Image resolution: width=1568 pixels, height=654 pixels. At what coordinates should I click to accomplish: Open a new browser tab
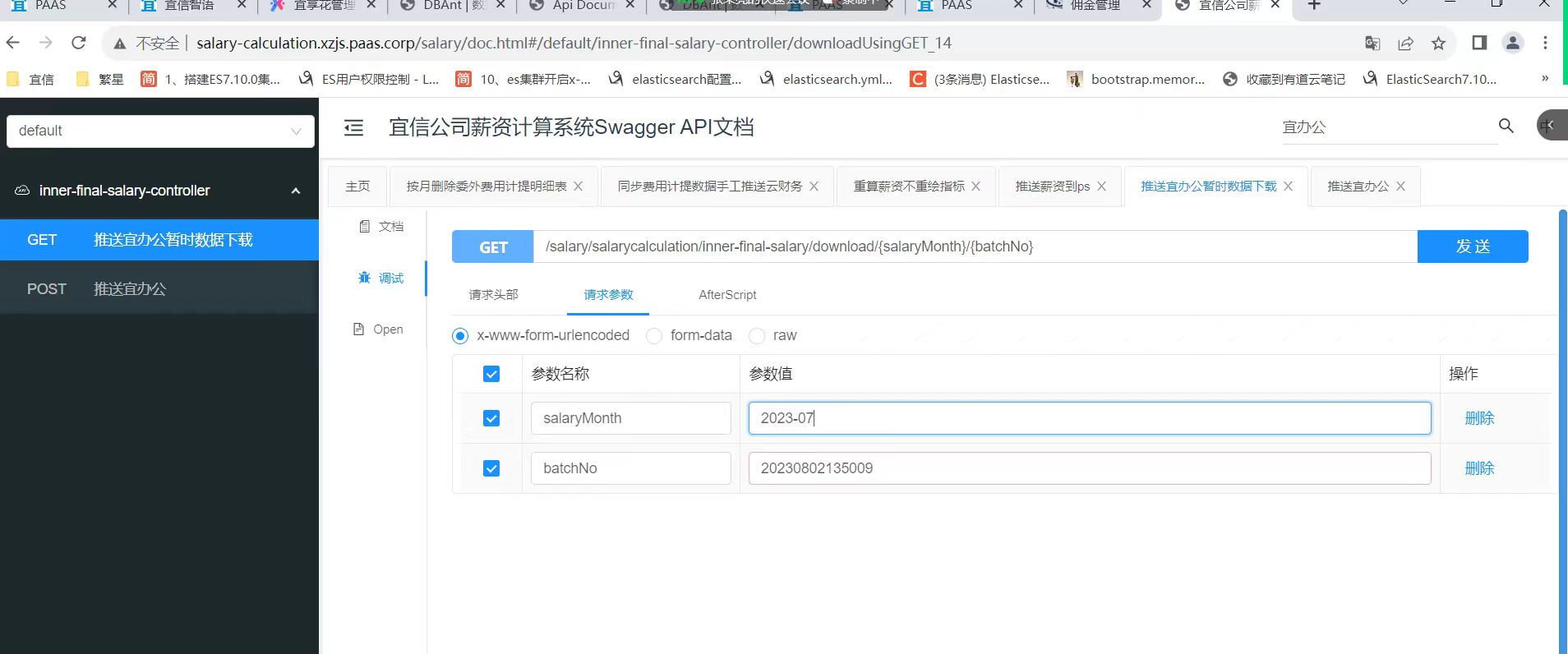click(1314, 5)
